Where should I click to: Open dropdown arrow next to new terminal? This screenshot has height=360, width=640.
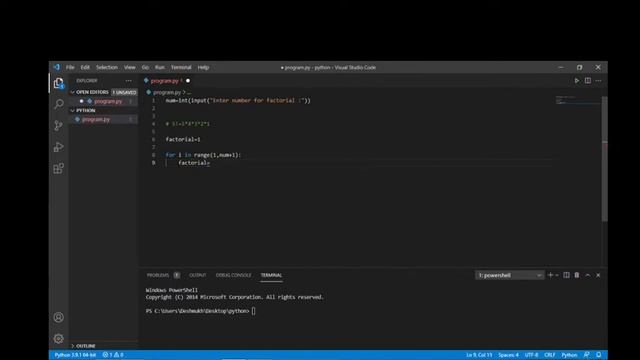(x=557, y=275)
